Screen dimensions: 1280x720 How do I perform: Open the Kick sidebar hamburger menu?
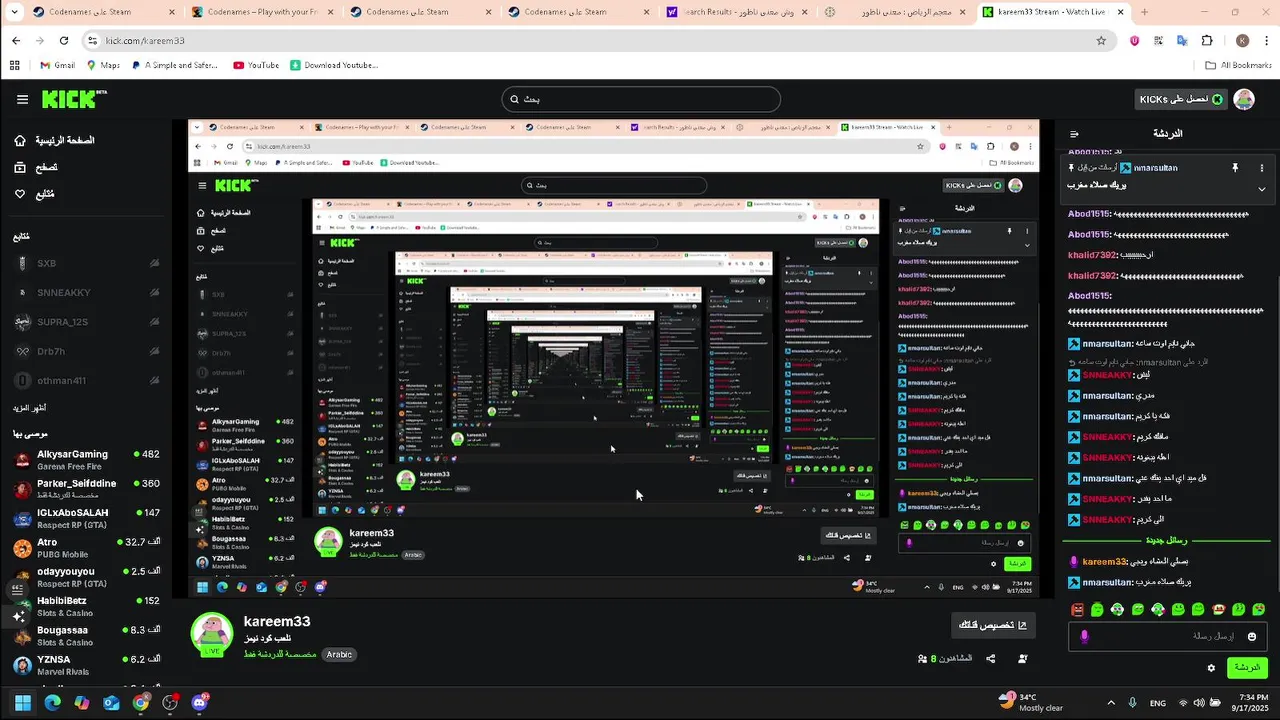pos(22,99)
